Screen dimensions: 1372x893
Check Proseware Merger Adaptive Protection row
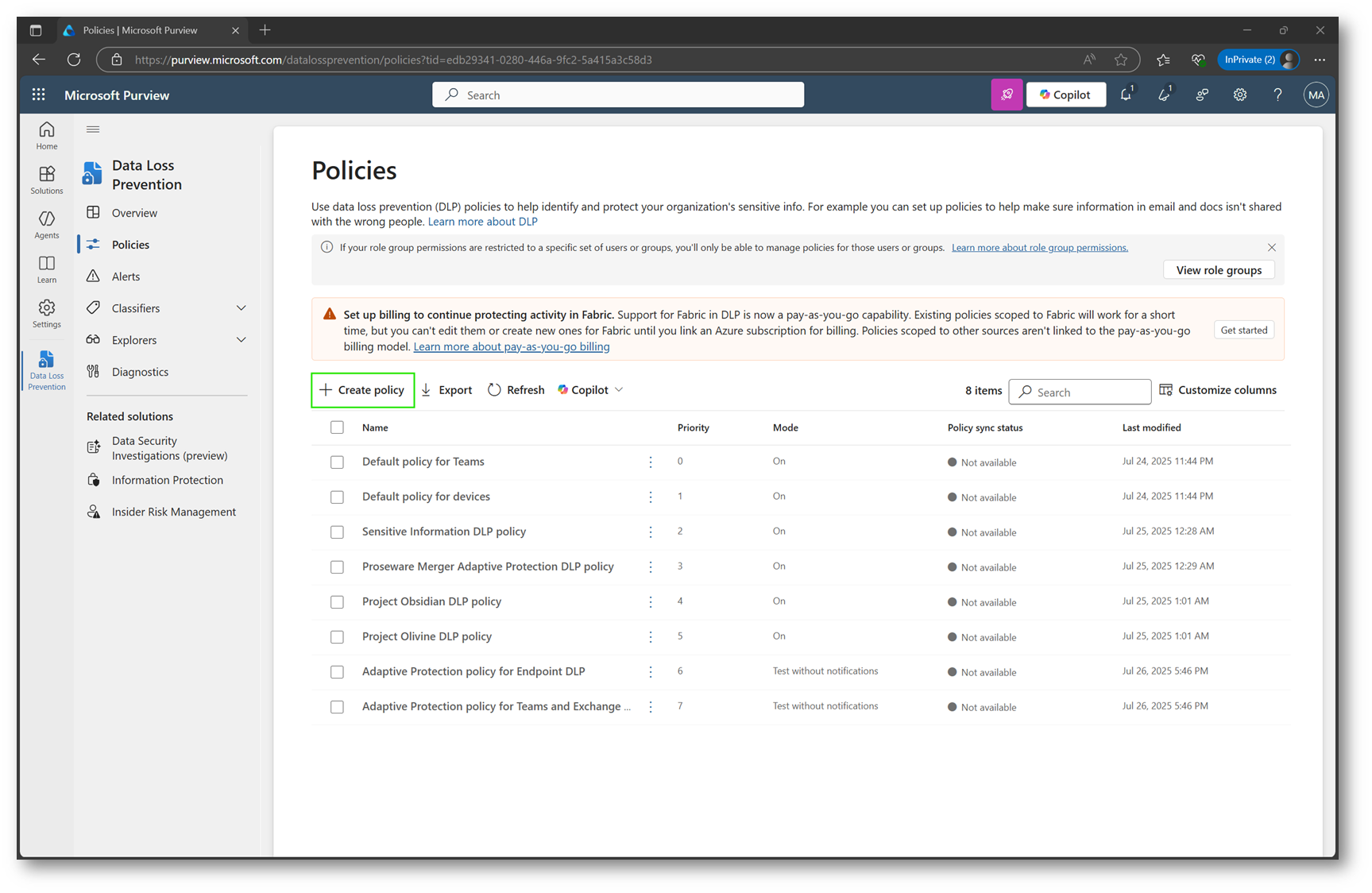coord(337,567)
